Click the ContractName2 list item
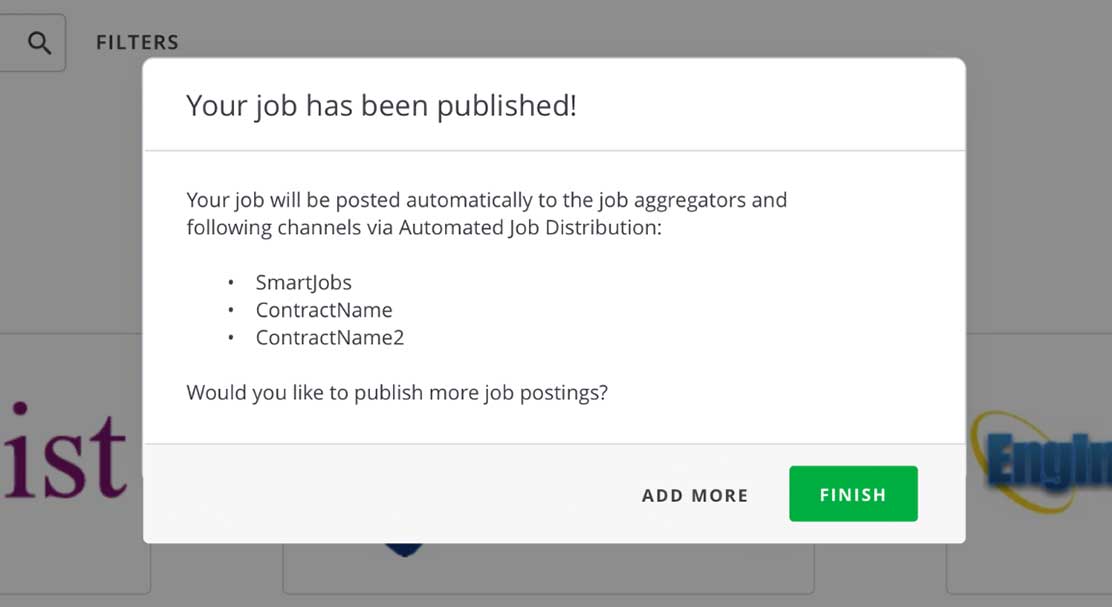Image resolution: width=1112 pixels, height=607 pixels. click(x=330, y=338)
